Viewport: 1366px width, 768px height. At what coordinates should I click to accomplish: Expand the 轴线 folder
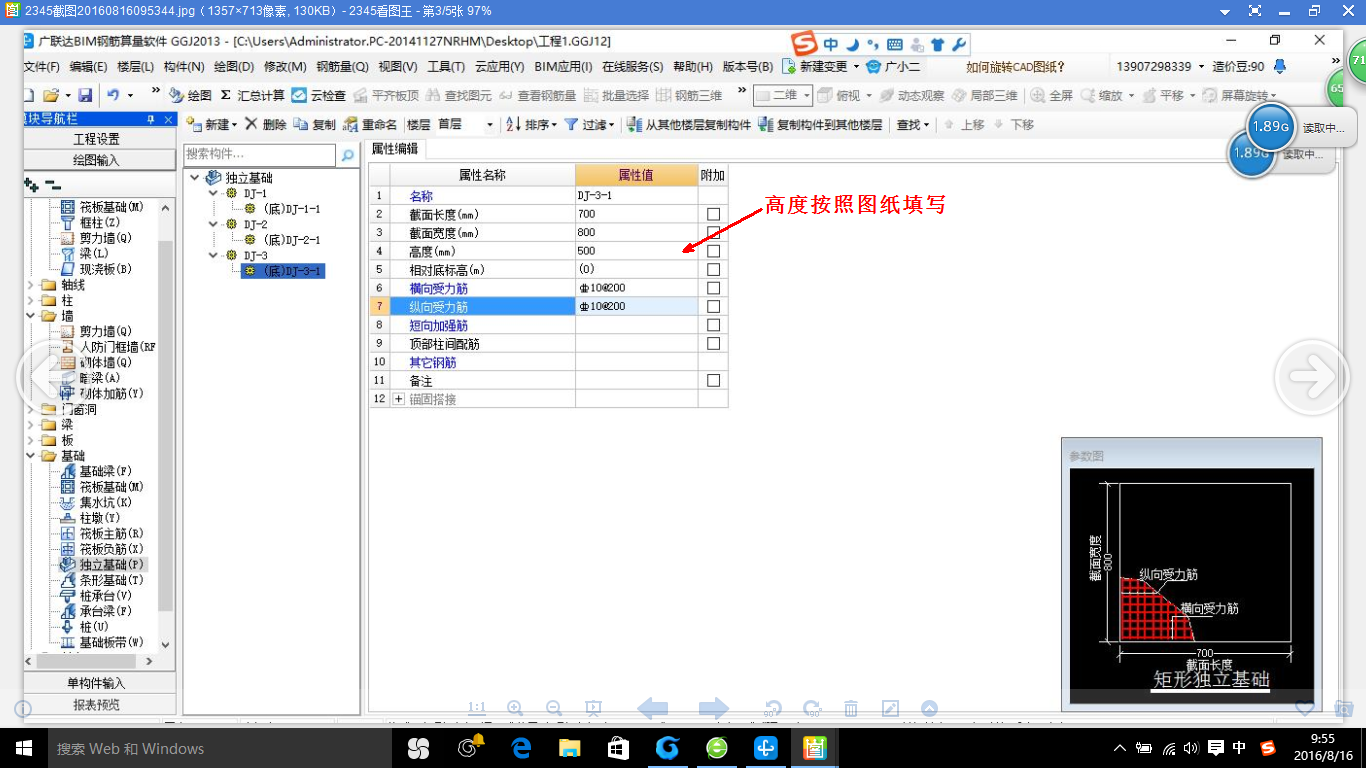tap(30, 285)
